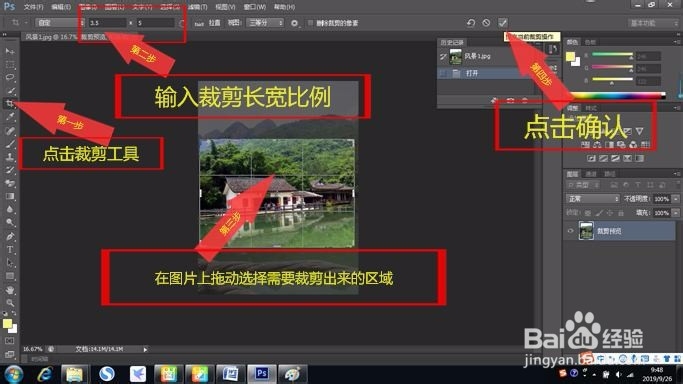The image size is (683, 384).
Task: Change screen mode from the toolbox
Action: (10, 354)
